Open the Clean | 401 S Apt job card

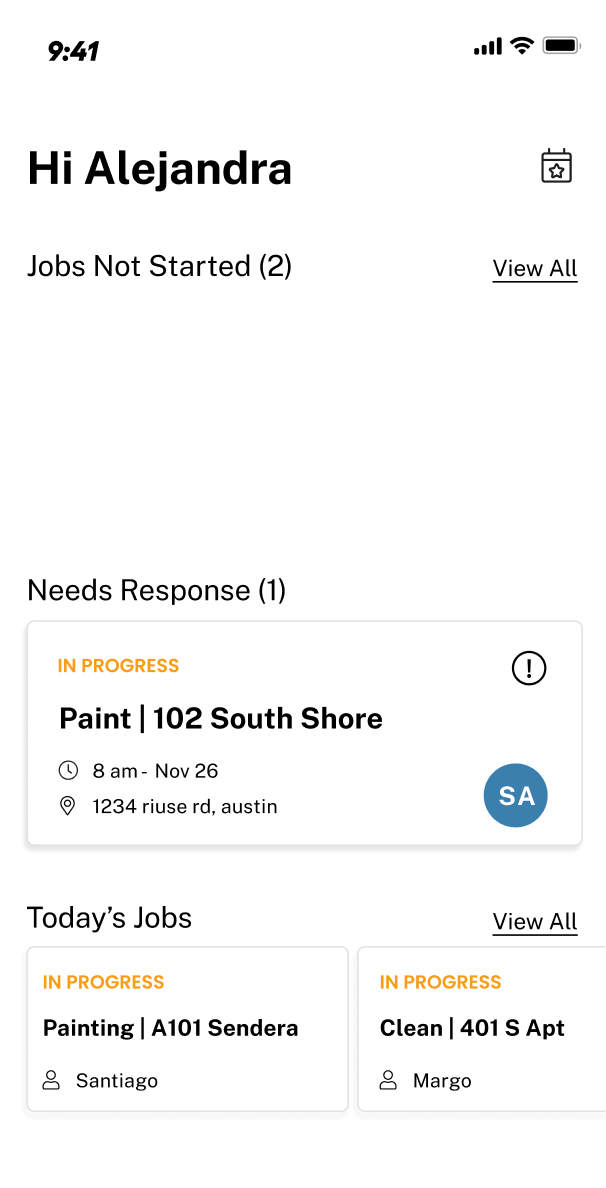[x=482, y=1029]
